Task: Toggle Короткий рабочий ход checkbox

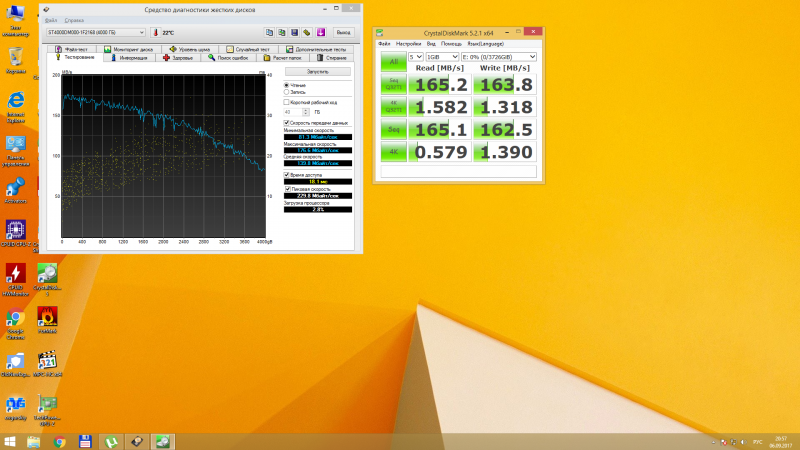Action: 288,102
